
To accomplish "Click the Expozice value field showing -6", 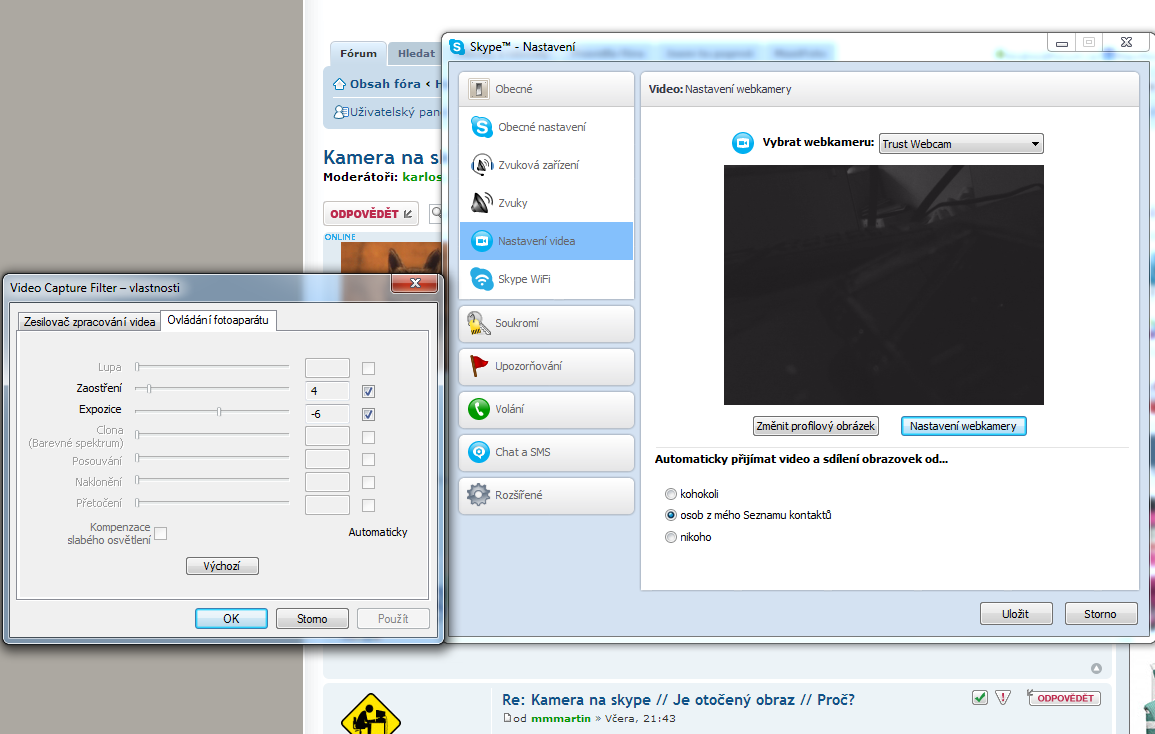I will coord(327,413).
